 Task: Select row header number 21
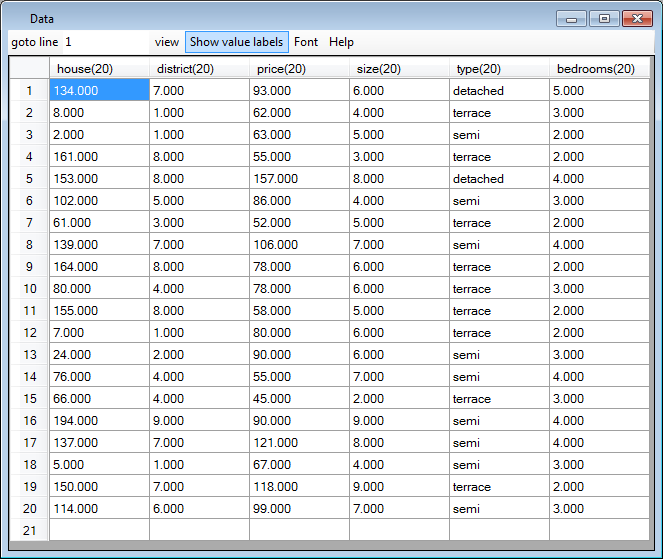pyautogui.click(x=29, y=530)
